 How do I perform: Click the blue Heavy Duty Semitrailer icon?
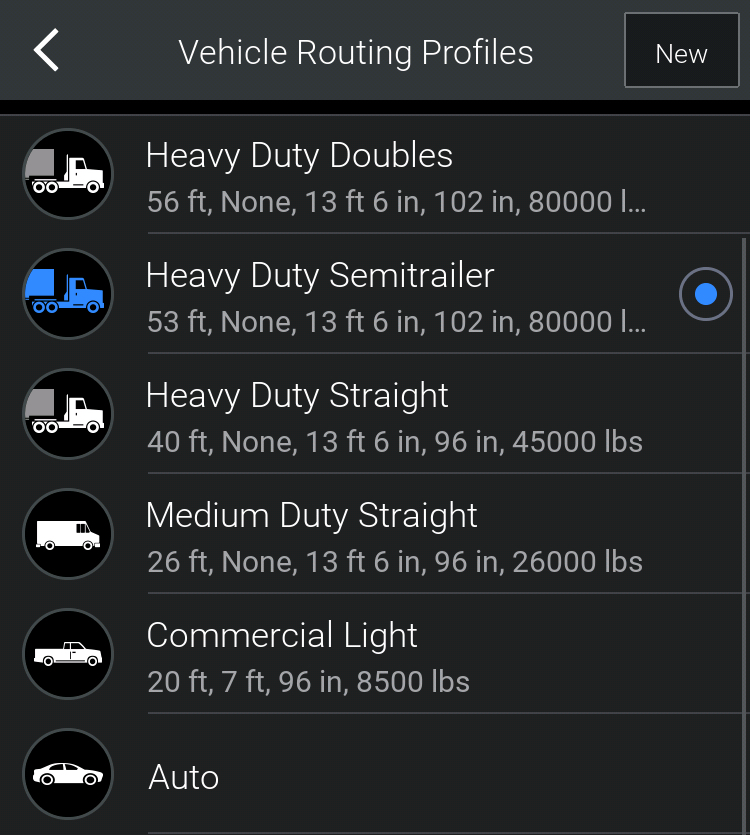tap(68, 294)
